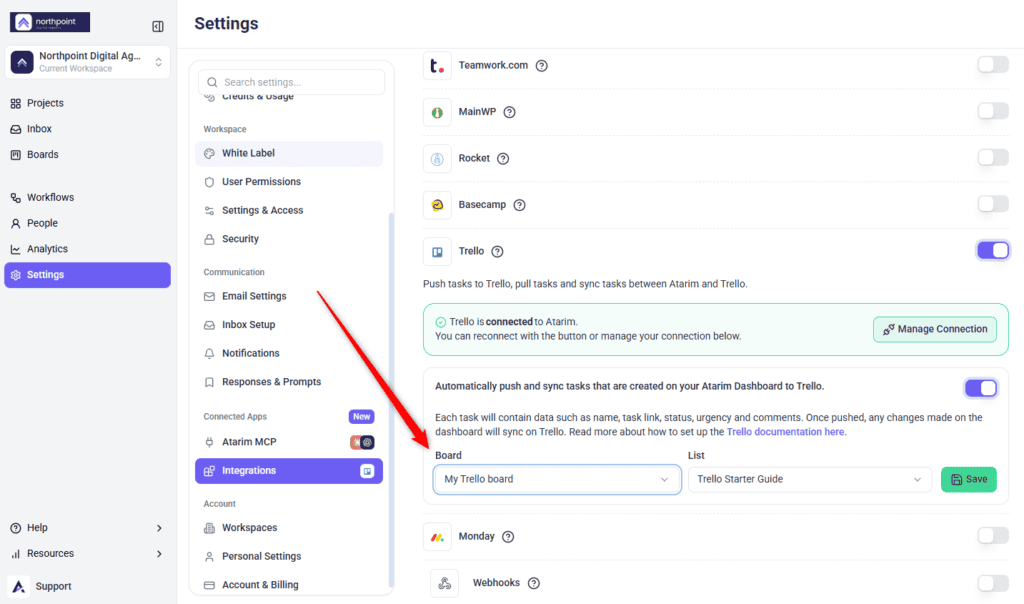Click the settings menu vertical scrollbar
Screen dimensions: 1024x604
pos(391,400)
